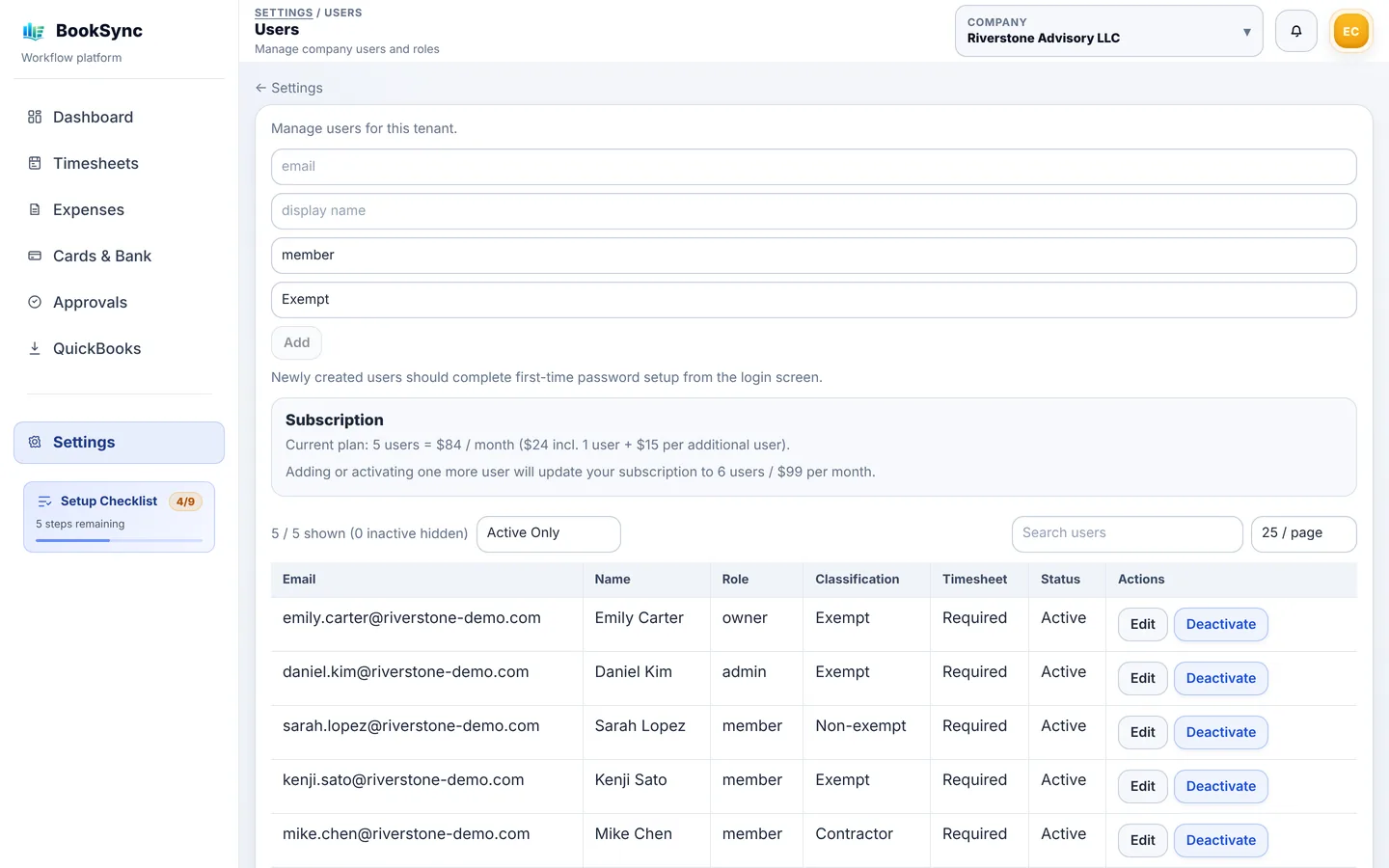Edit Sarah Lopez's user
Screen dimensions: 1389x868
tap(1142, 732)
